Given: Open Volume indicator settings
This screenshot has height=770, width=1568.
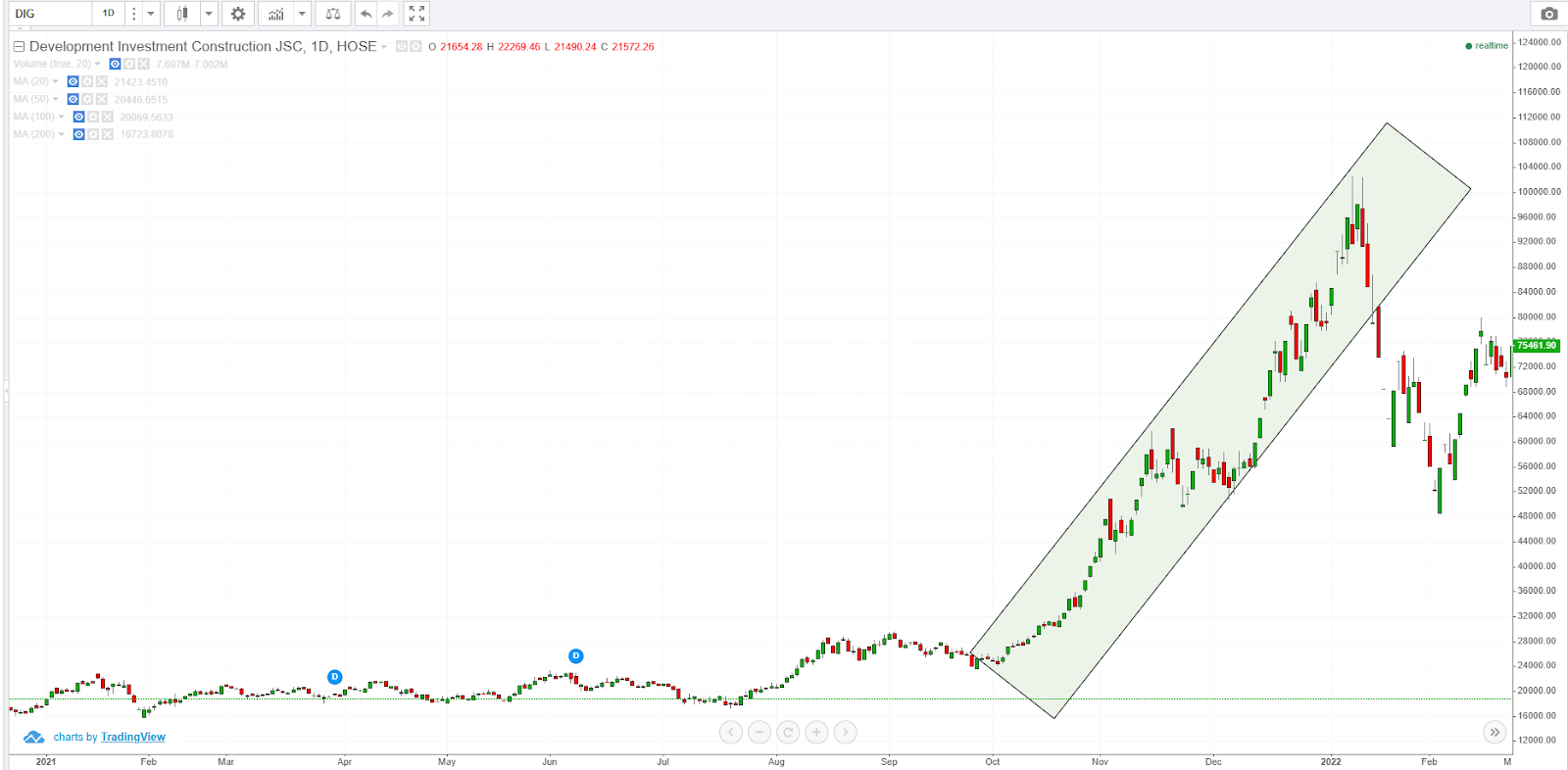Looking at the screenshot, I should click(x=129, y=64).
